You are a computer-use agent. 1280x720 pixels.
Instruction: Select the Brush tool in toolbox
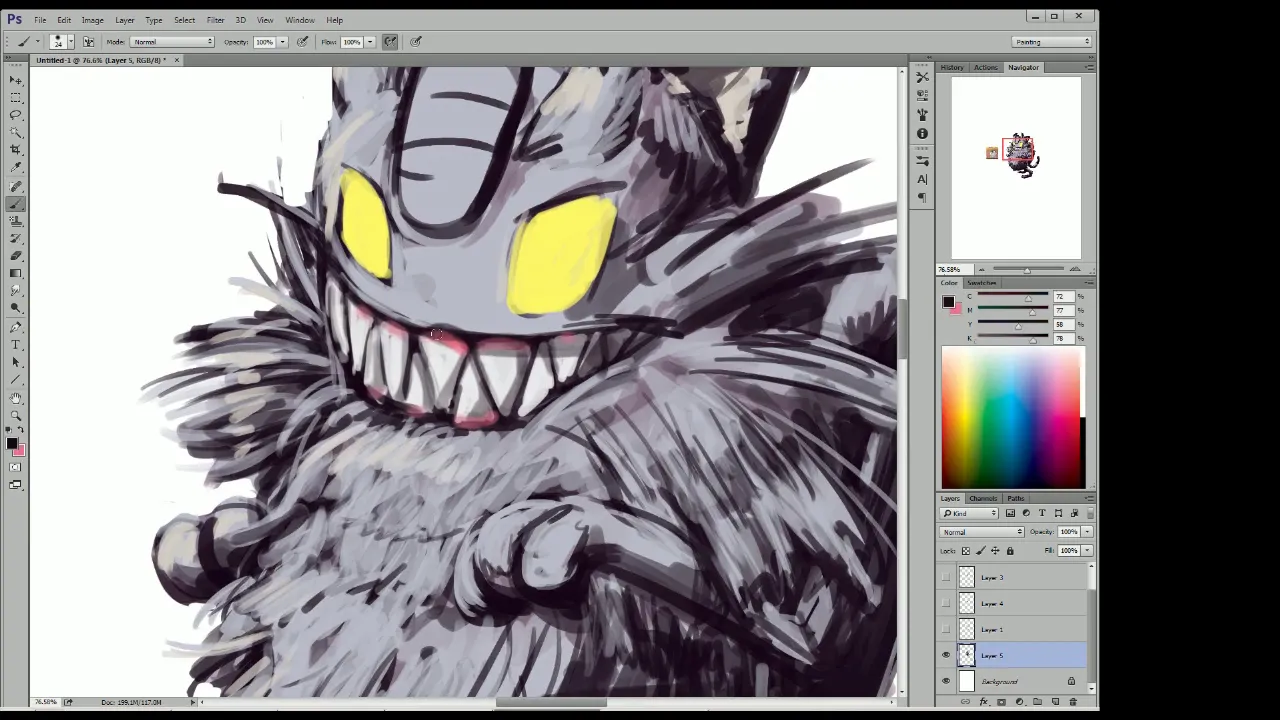pos(15,203)
